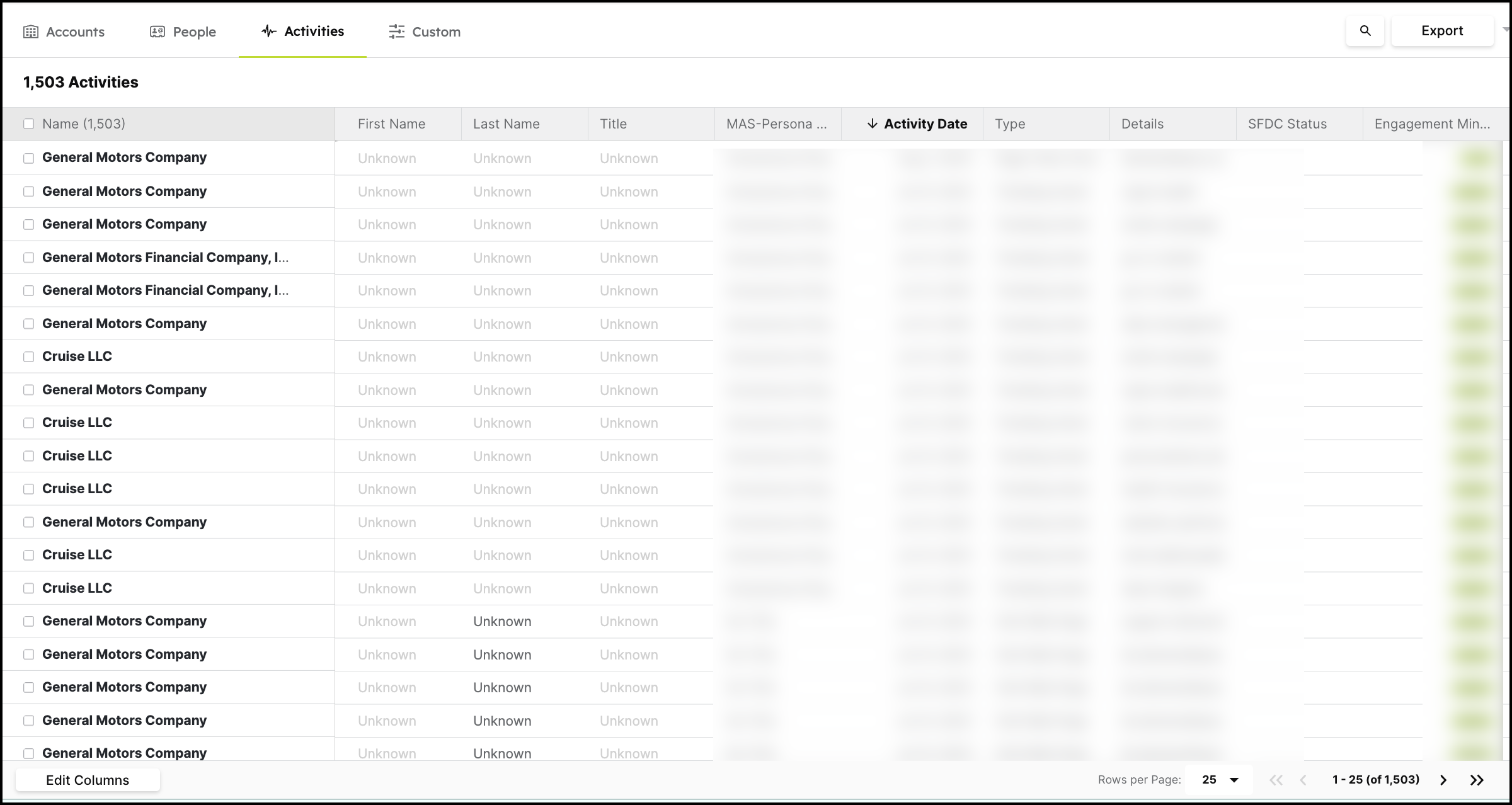
Task: Switch to the People tab
Action: coord(183,31)
